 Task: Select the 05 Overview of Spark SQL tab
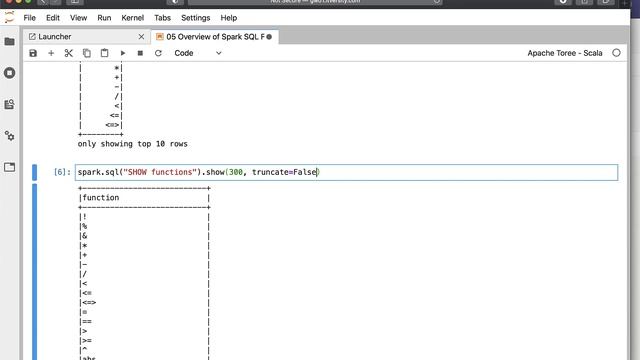214,37
